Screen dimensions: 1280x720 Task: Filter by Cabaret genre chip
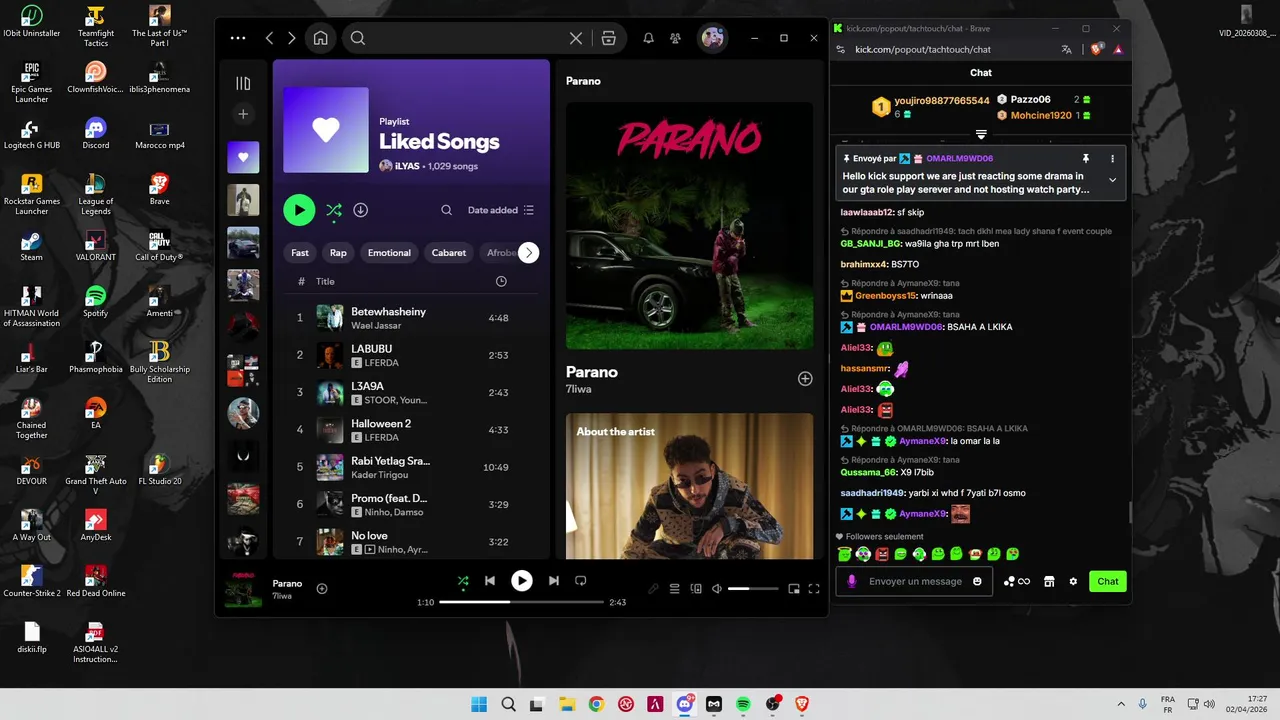coord(449,253)
